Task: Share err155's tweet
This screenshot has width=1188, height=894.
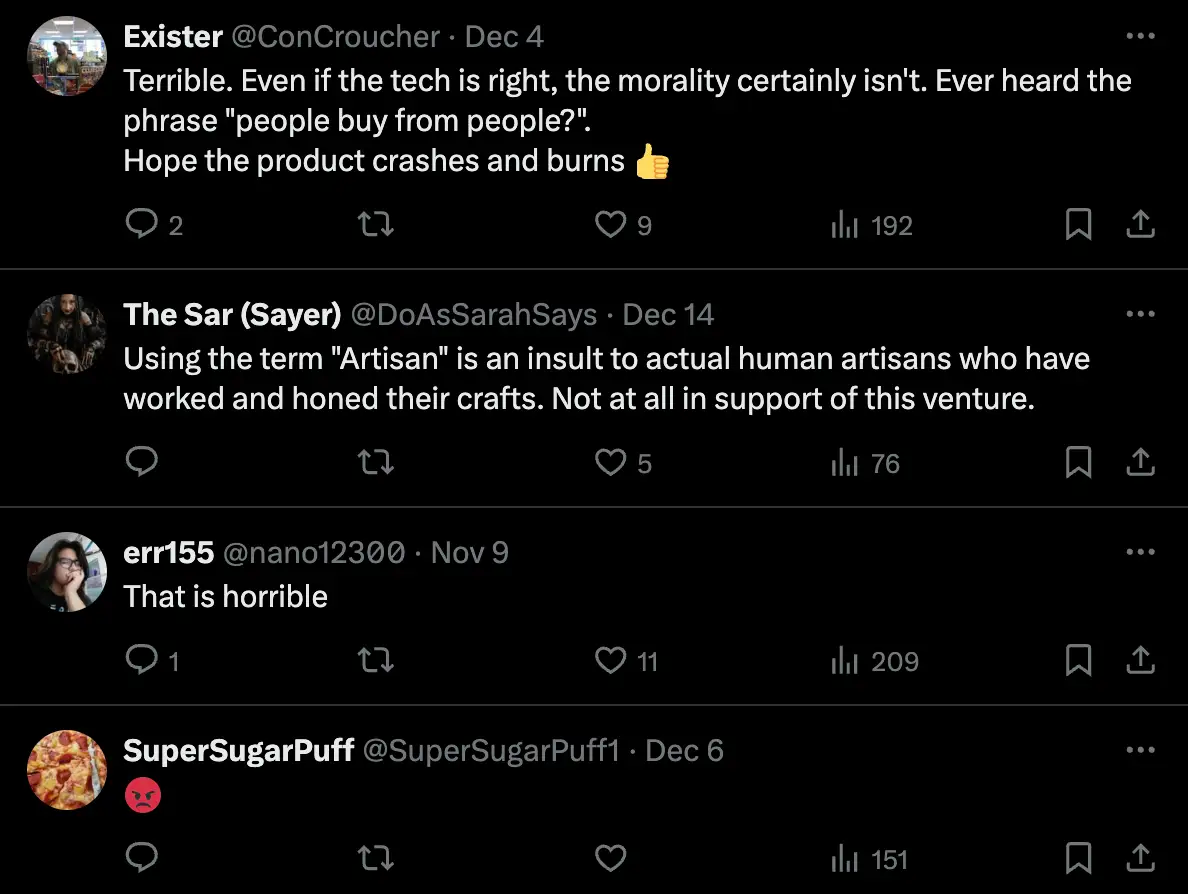Action: click(x=1140, y=660)
